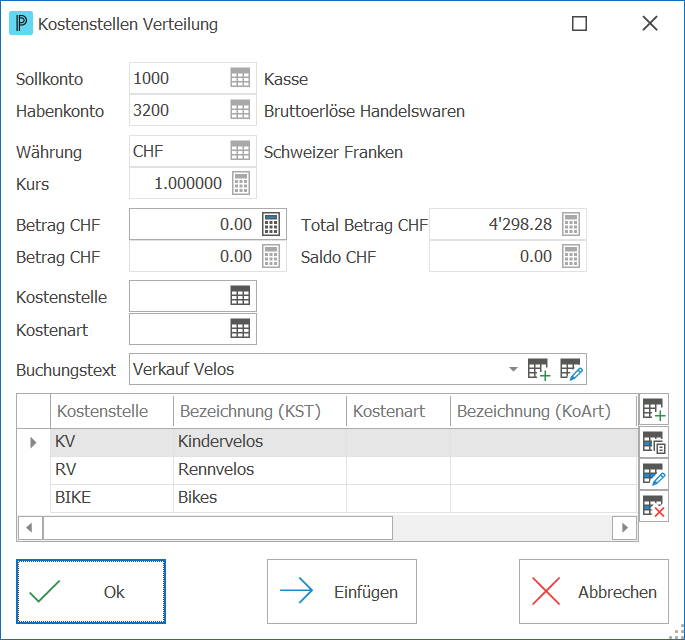Expand the Buchungstext dropdown list
685x640 pixels.
(513, 370)
